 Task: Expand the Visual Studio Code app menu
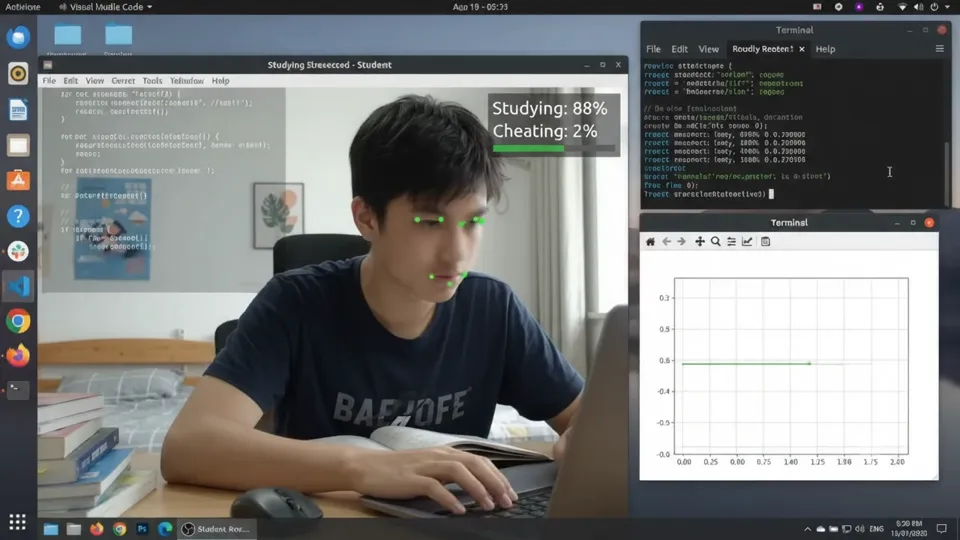(105, 7)
